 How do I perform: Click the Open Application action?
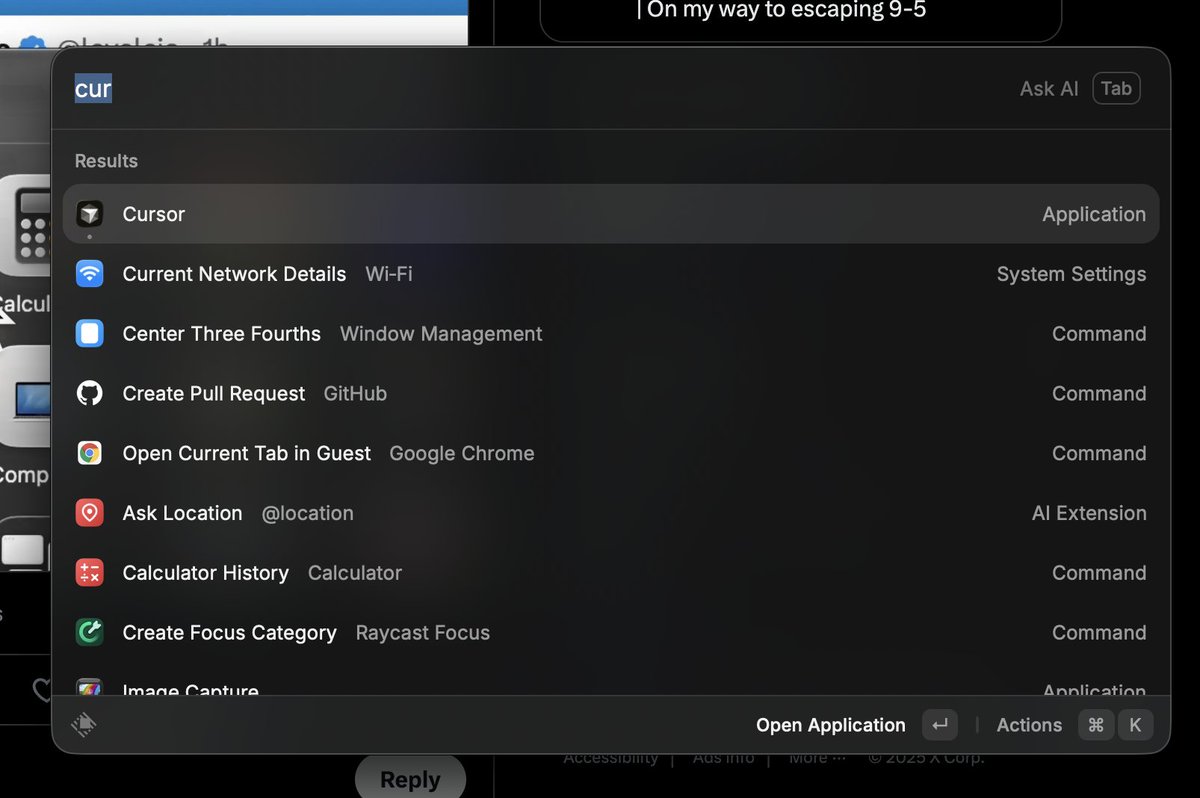[830, 725]
